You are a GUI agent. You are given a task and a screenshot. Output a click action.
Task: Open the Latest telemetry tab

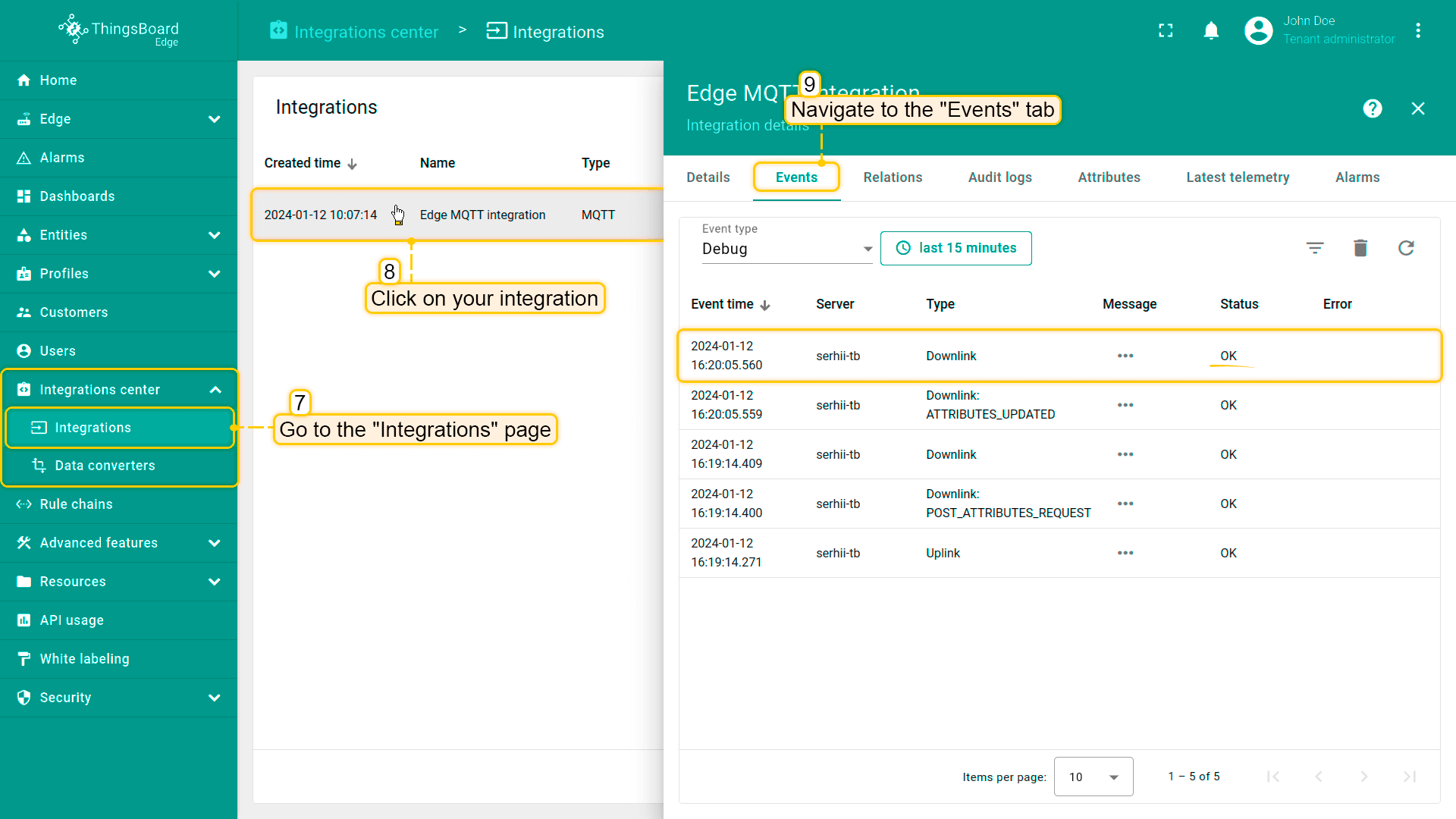1237,177
